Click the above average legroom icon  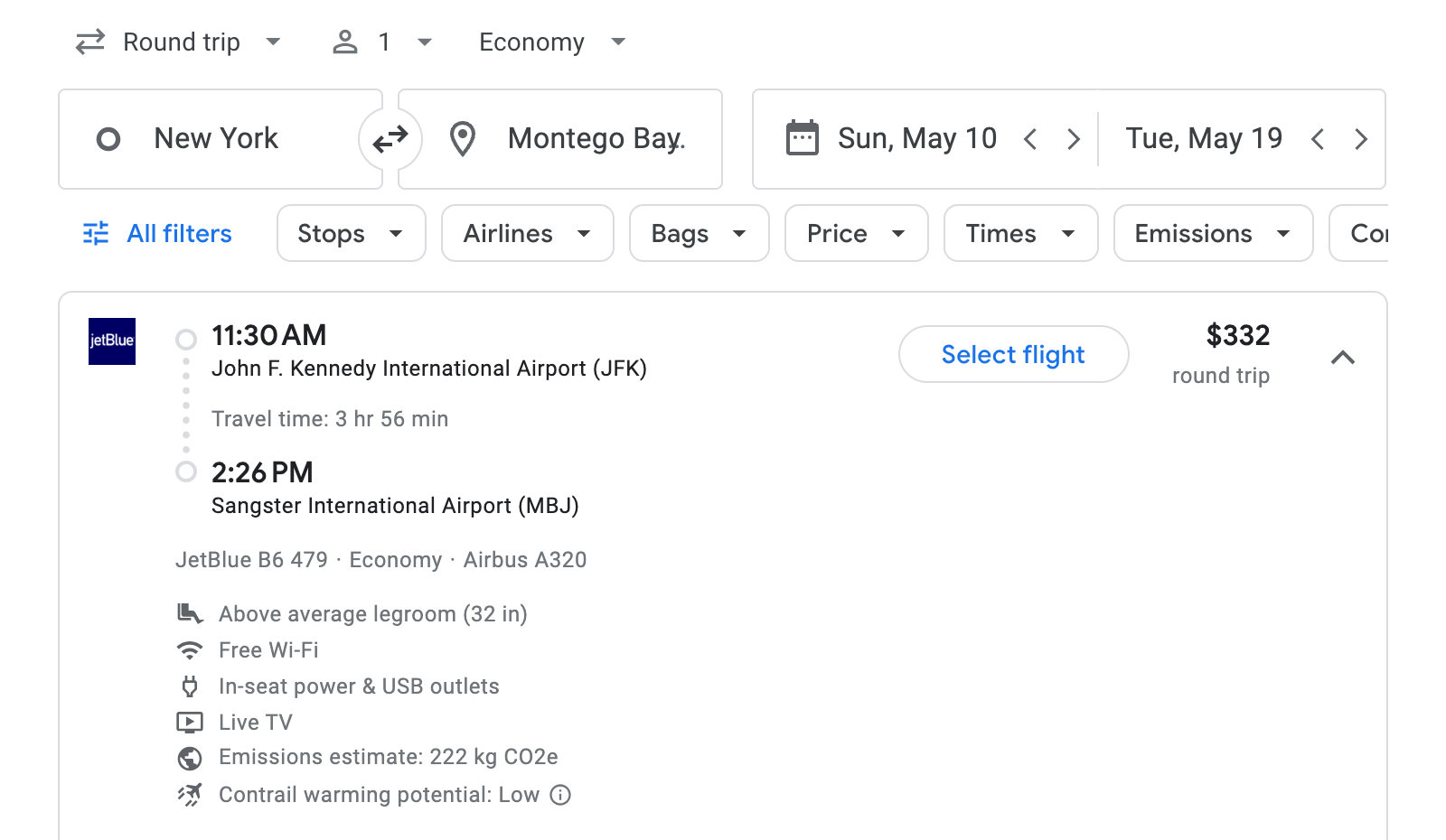coord(190,613)
